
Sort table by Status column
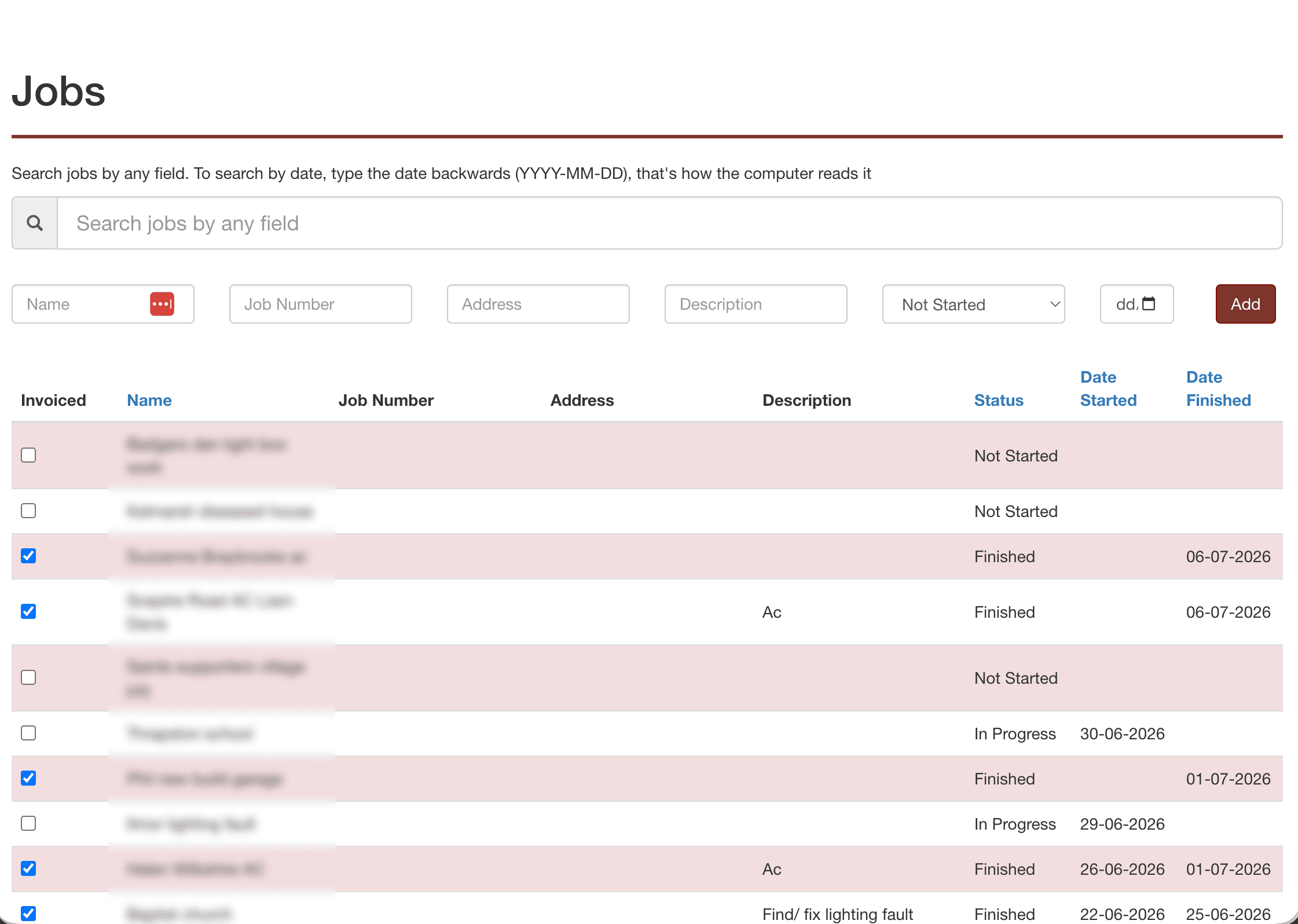click(999, 400)
